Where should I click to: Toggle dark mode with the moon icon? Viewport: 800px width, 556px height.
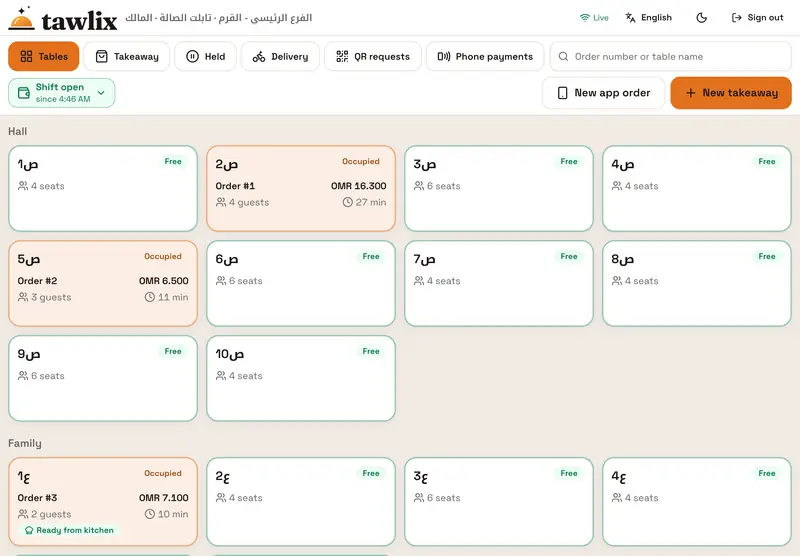(702, 18)
